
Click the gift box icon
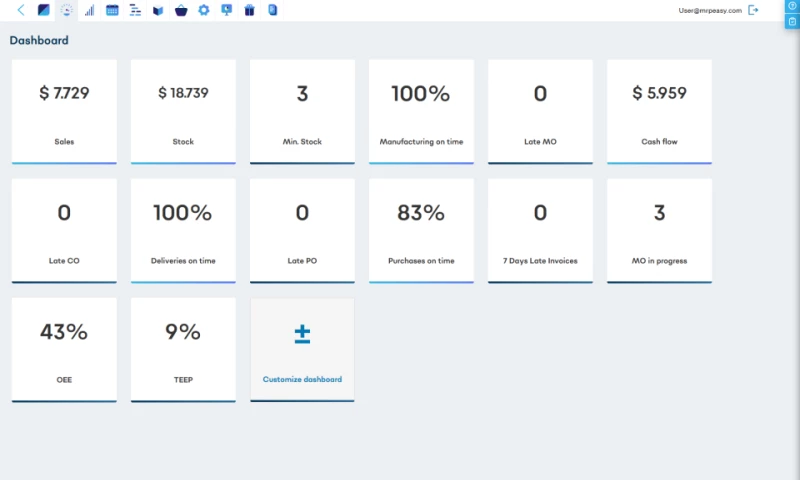coord(249,10)
